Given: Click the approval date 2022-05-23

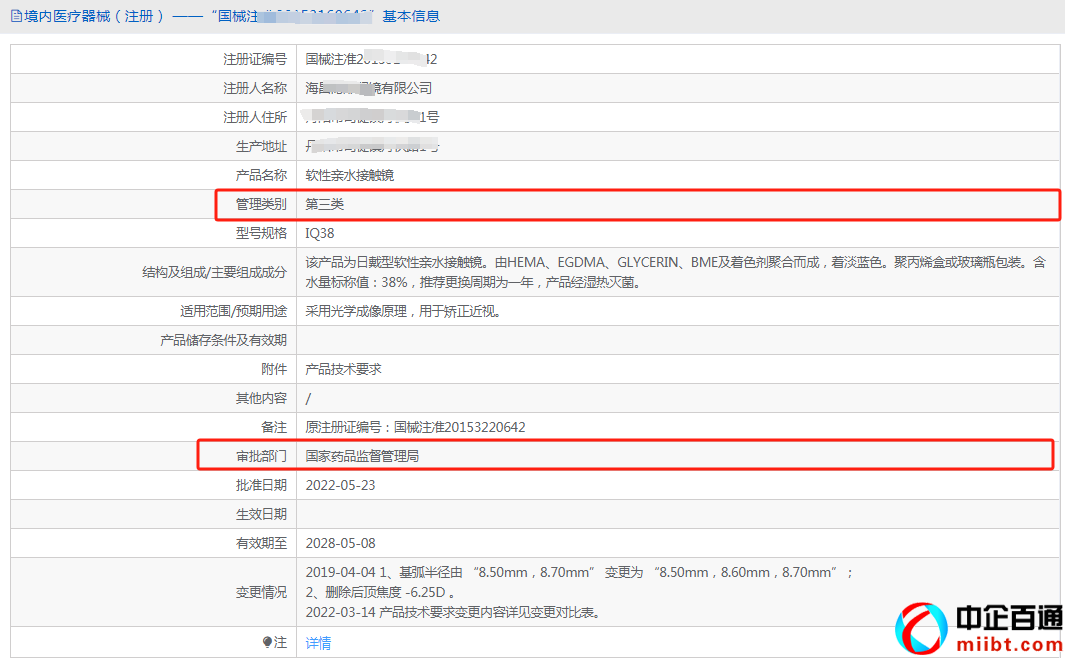Looking at the screenshot, I should coord(341,485).
